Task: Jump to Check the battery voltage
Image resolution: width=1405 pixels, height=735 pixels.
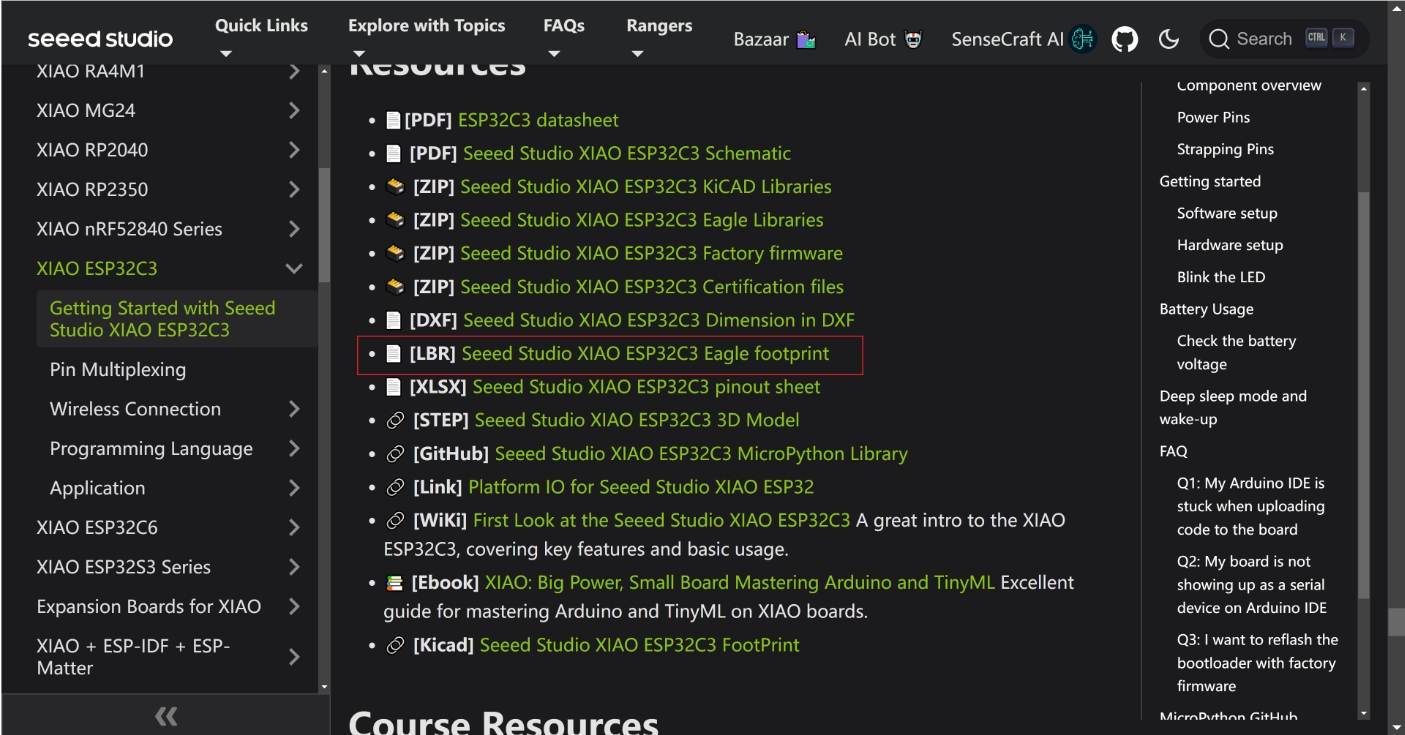Action: pyautogui.click(x=1236, y=353)
